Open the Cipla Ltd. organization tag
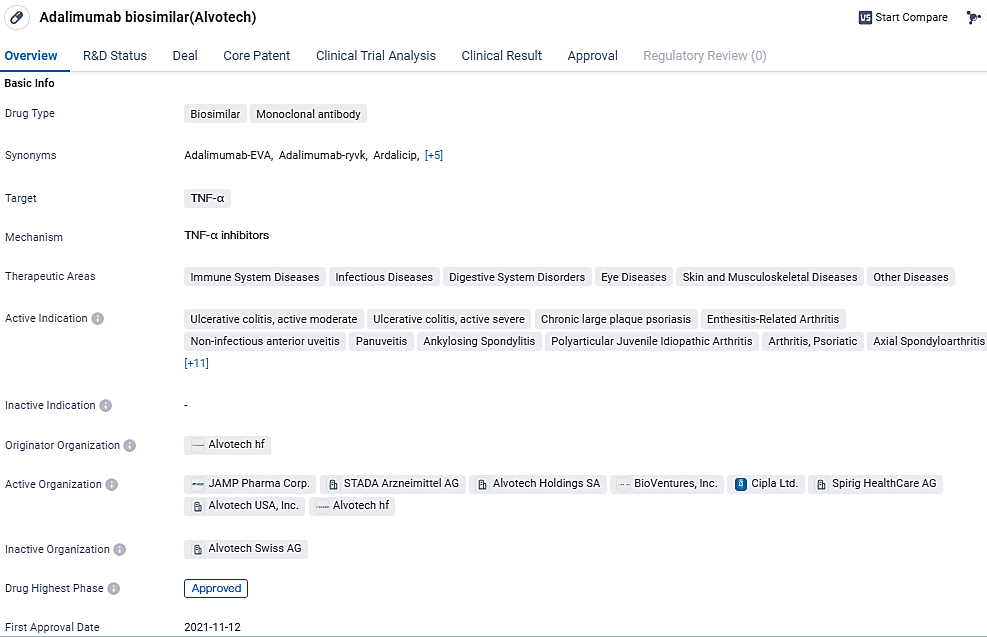The image size is (987, 637). 766,484
